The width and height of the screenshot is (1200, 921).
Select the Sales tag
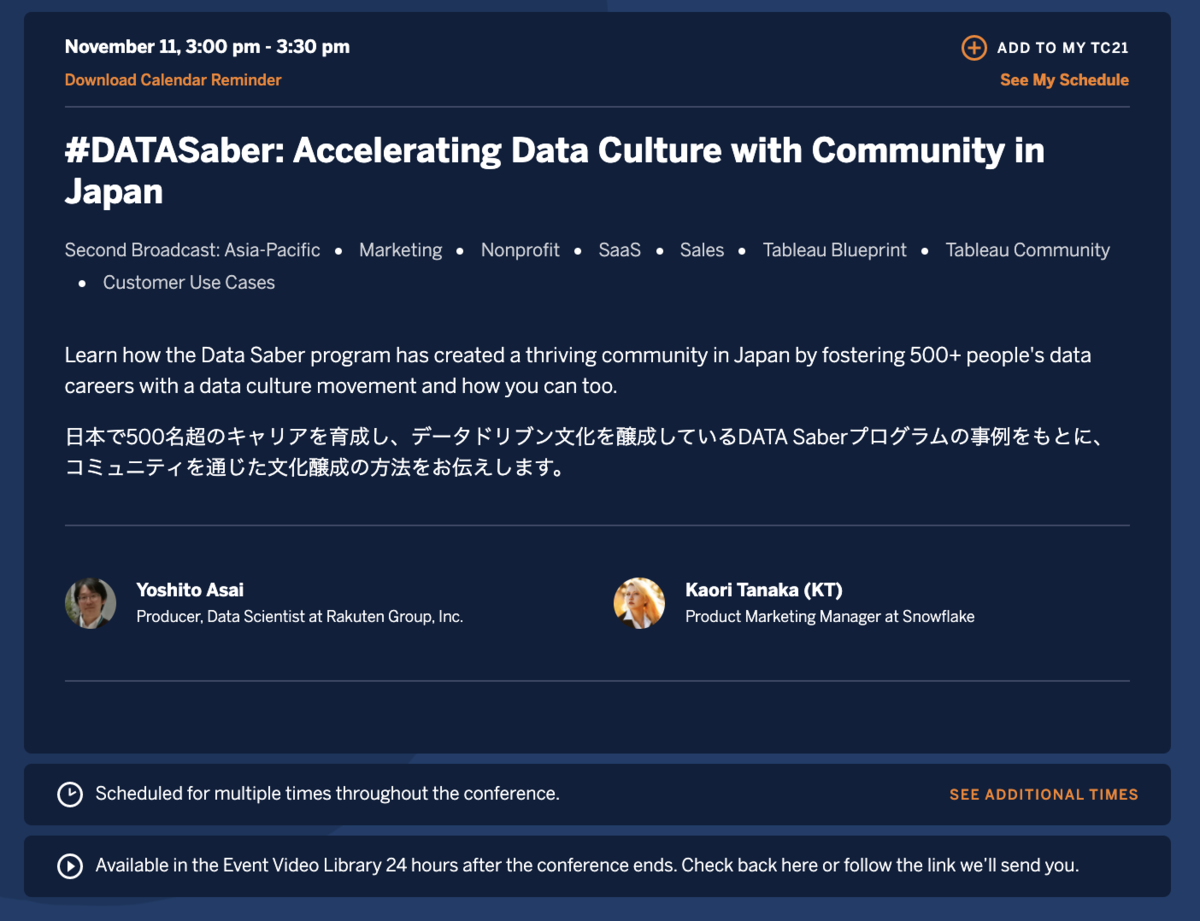701,250
